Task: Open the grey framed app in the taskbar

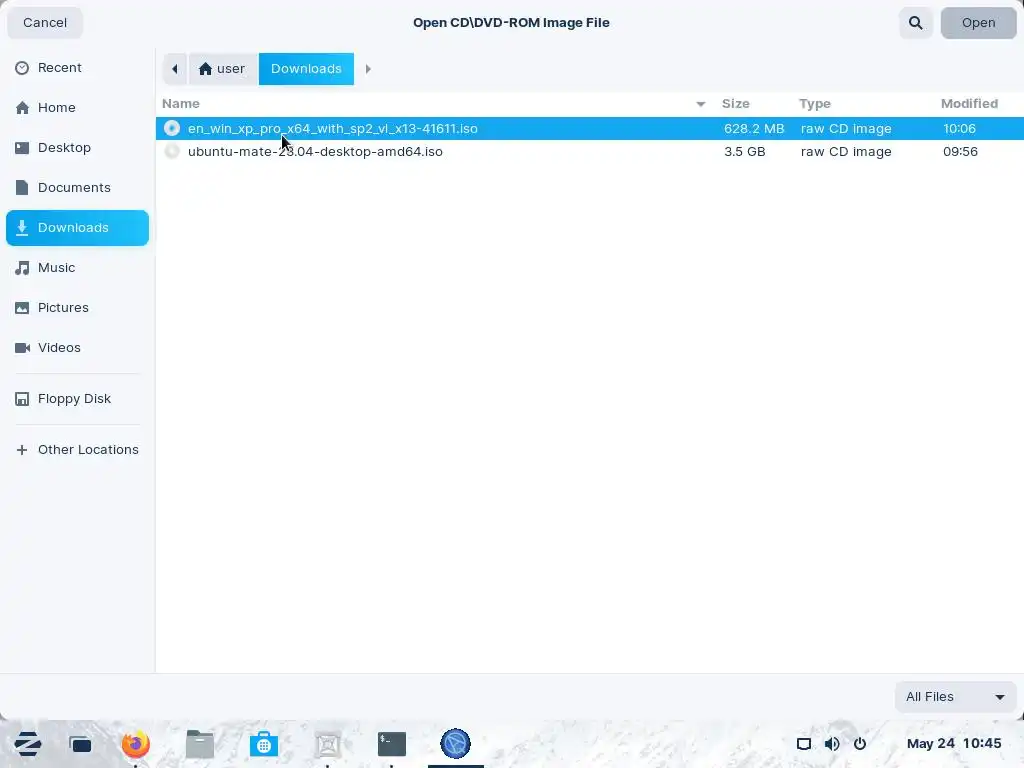Action: pyautogui.click(x=328, y=744)
